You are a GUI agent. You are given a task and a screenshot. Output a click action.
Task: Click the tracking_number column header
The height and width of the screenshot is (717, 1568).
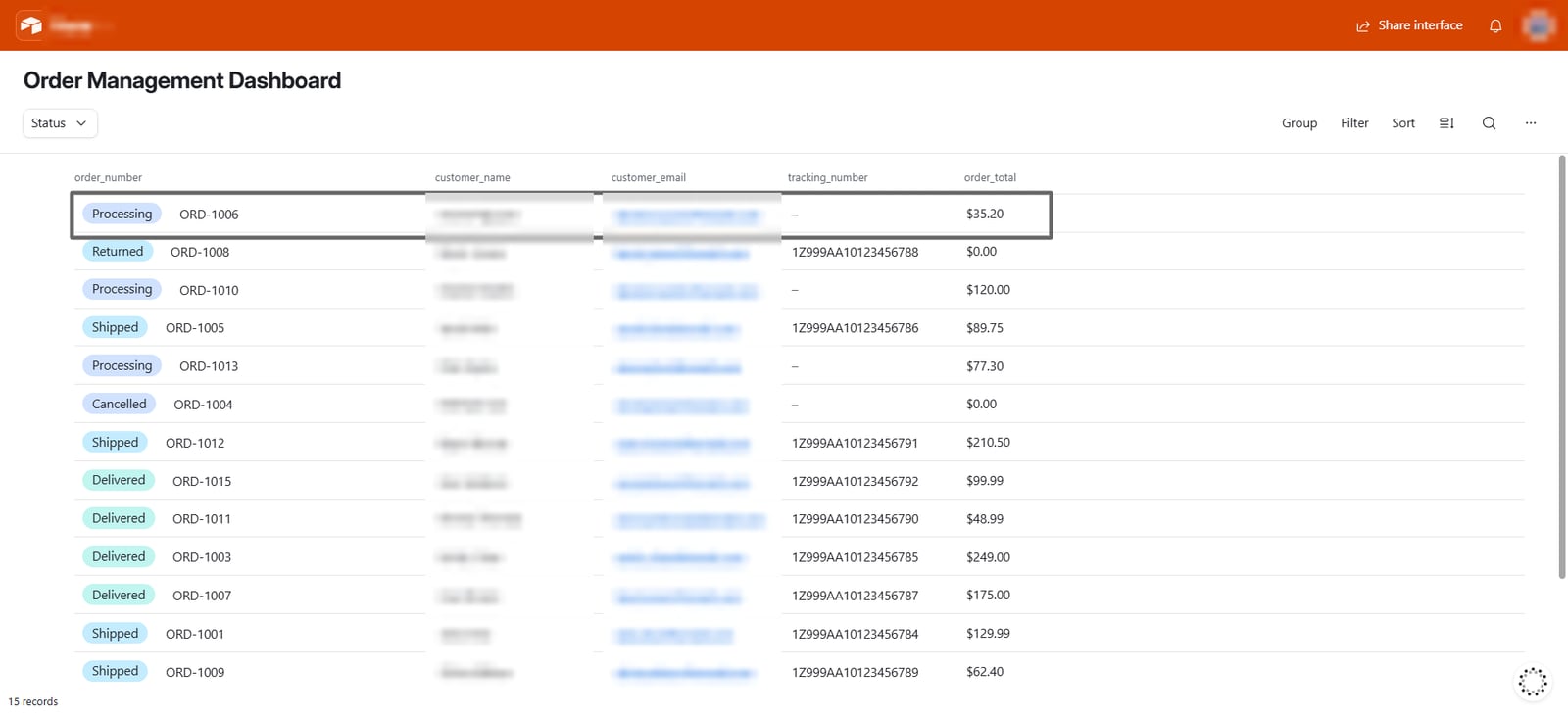coord(827,178)
